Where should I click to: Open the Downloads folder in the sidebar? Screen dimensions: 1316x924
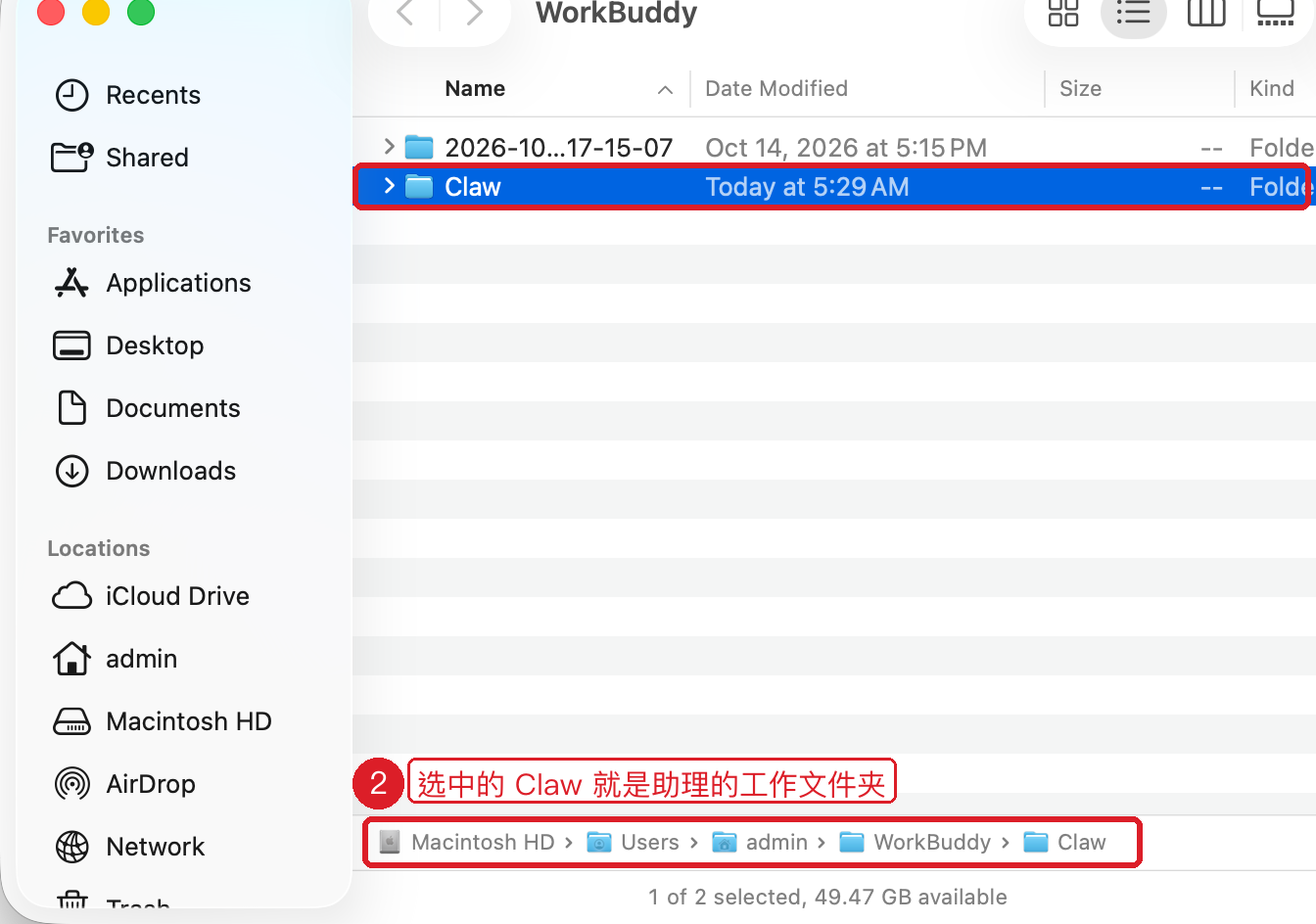tap(145, 471)
